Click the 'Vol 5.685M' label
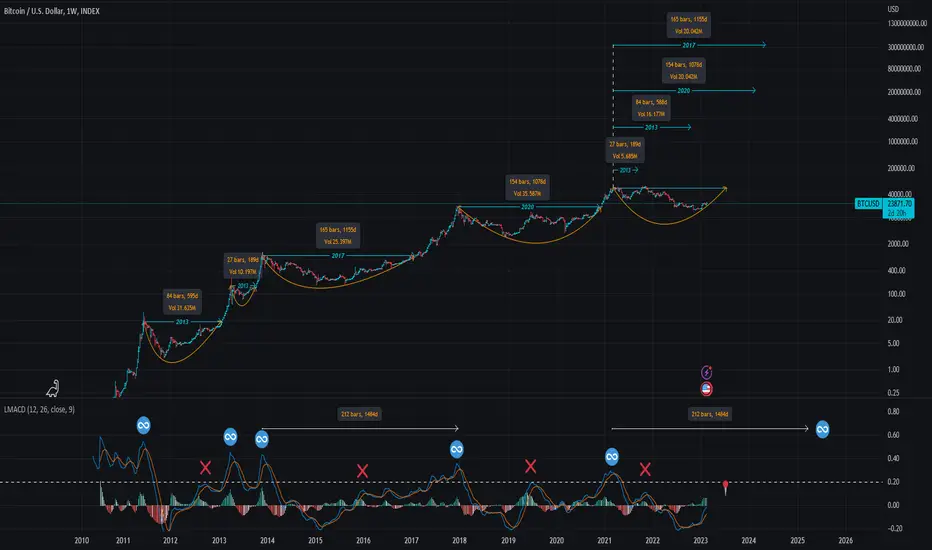This screenshot has width=932, height=550. coord(625,156)
